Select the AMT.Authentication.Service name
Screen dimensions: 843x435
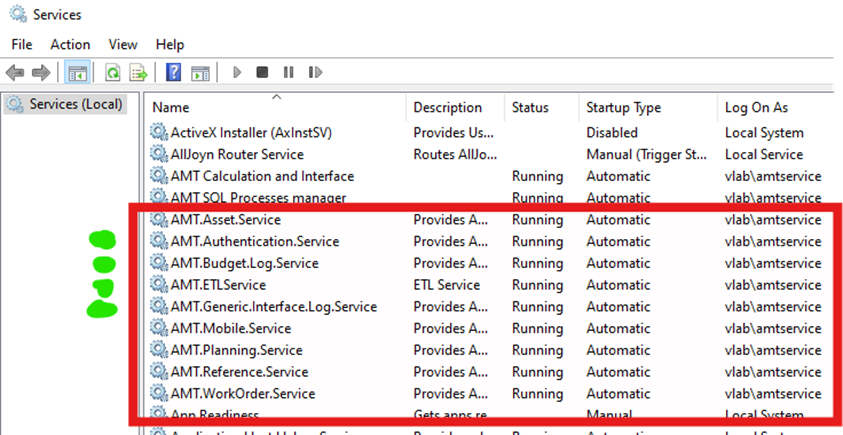click(255, 241)
